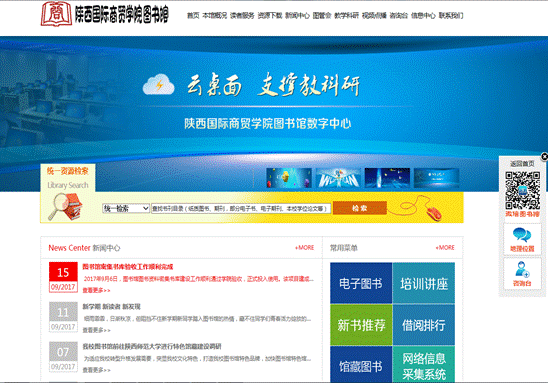This screenshot has width=548, height=383.
Task: Click 查看更多 under the first red news
Action: click(x=96, y=290)
